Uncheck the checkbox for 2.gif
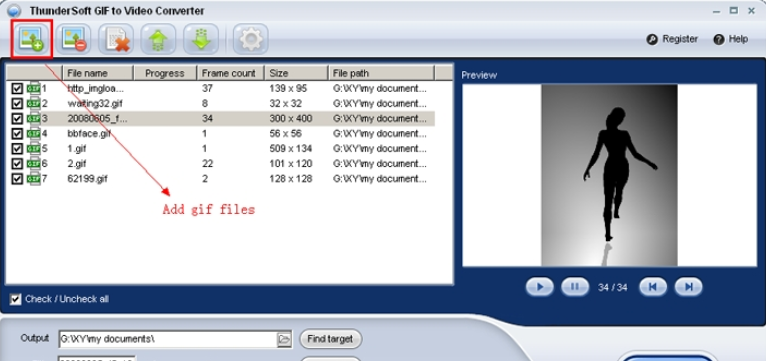The image size is (766, 361). pyautogui.click(x=17, y=164)
